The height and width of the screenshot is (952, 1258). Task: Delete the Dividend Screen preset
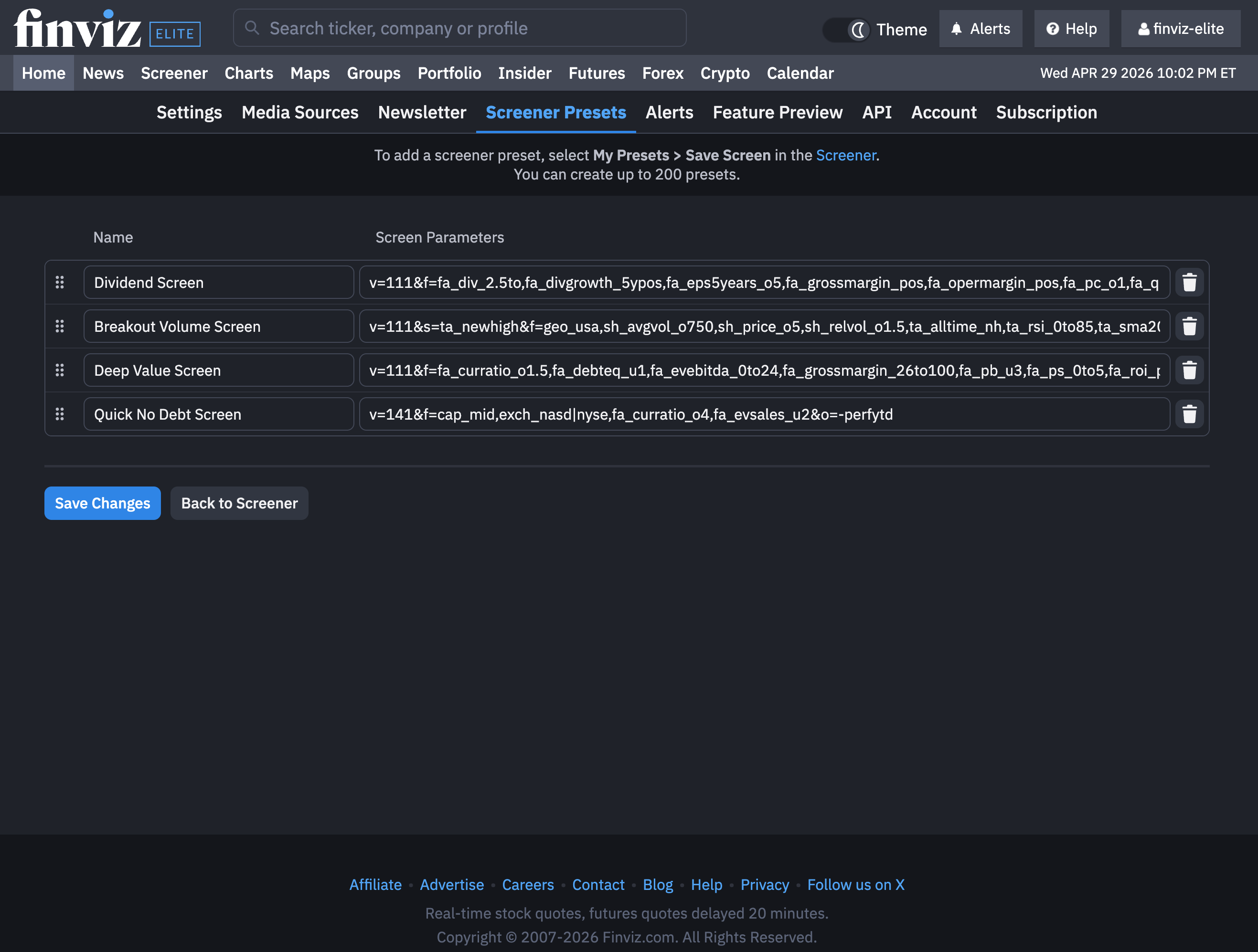coord(1189,283)
